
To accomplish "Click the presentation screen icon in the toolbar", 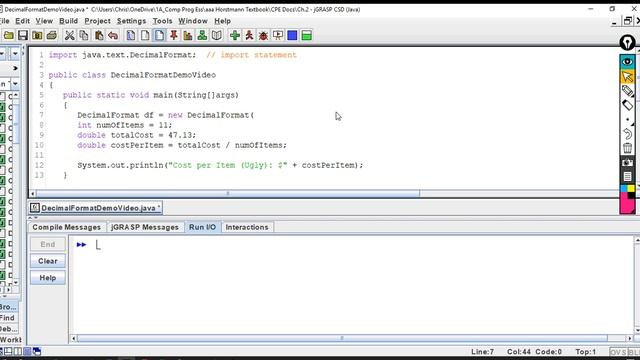I will pos(278,36).
